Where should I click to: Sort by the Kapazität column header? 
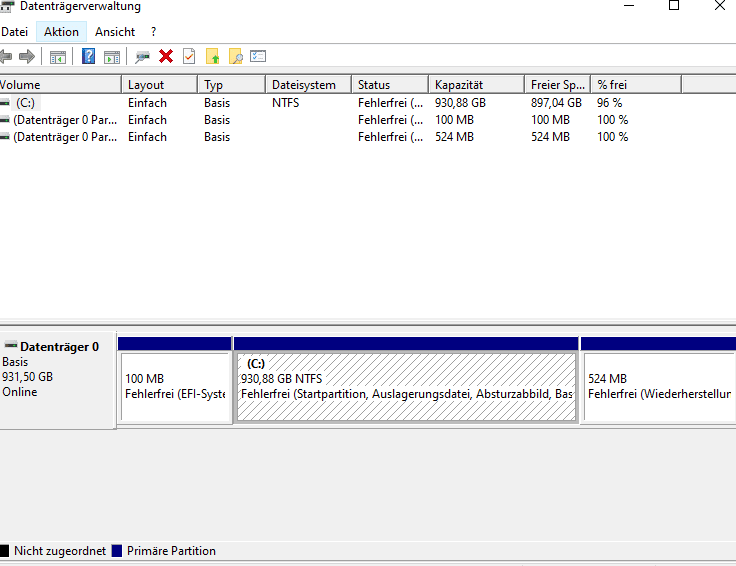[476, 84]
